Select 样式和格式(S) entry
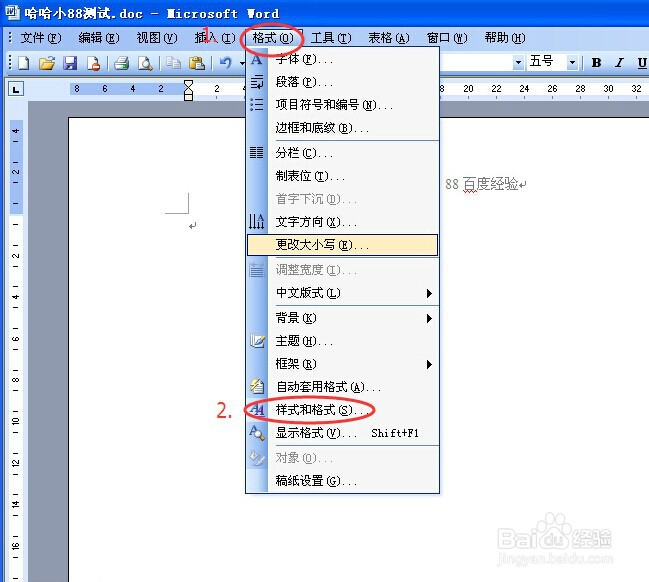 (x=342, y=410)
